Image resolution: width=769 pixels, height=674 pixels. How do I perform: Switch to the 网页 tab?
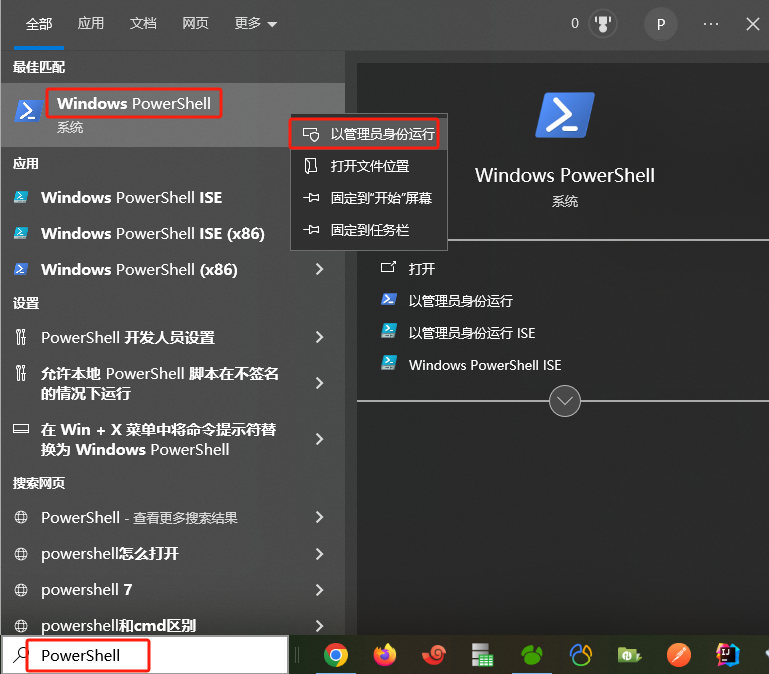click(195, 23)
